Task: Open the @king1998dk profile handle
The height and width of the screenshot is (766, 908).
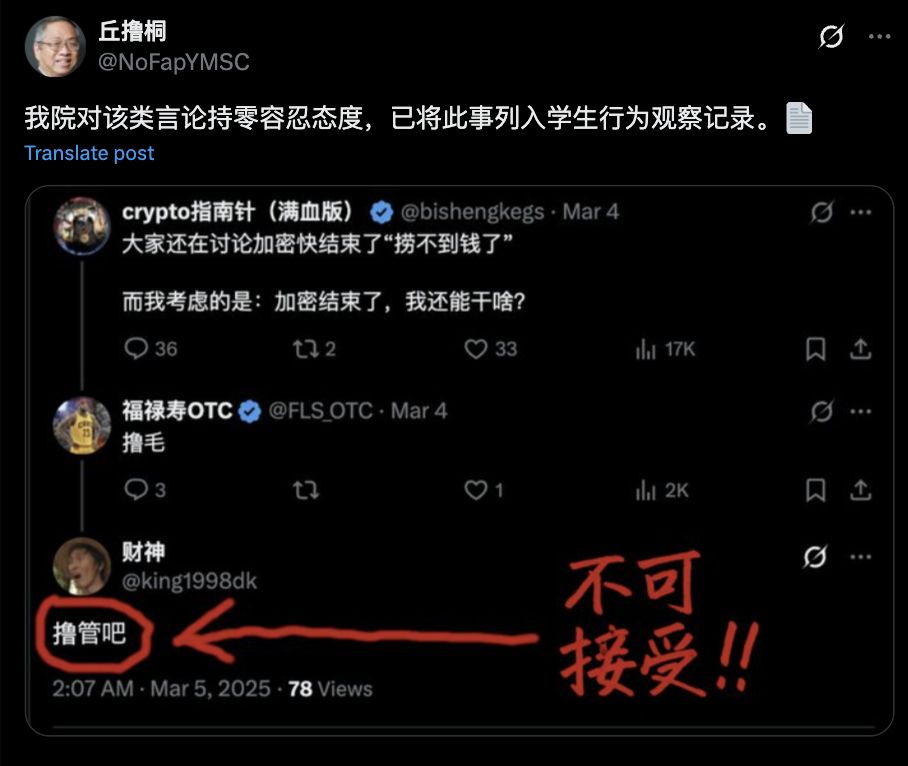Action: coord(189,581)
